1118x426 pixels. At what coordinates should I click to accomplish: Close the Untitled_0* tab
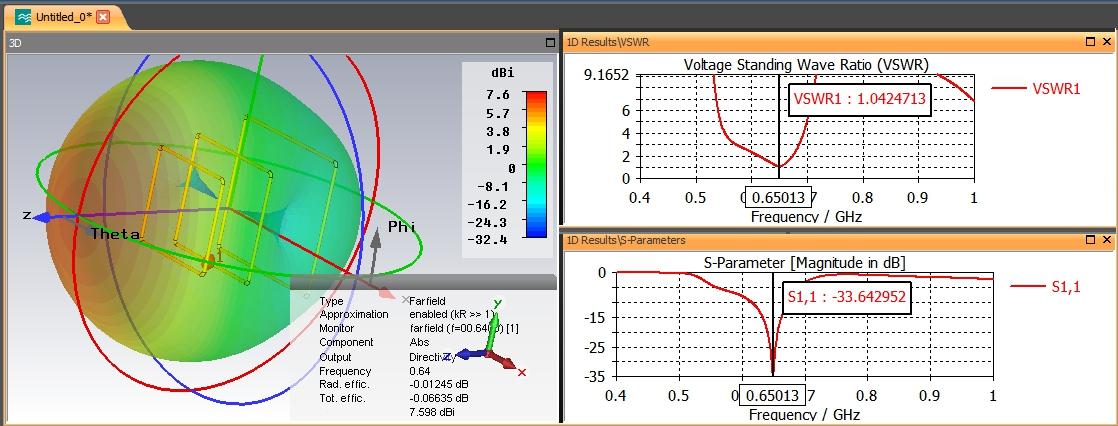(x=103, y=17)
